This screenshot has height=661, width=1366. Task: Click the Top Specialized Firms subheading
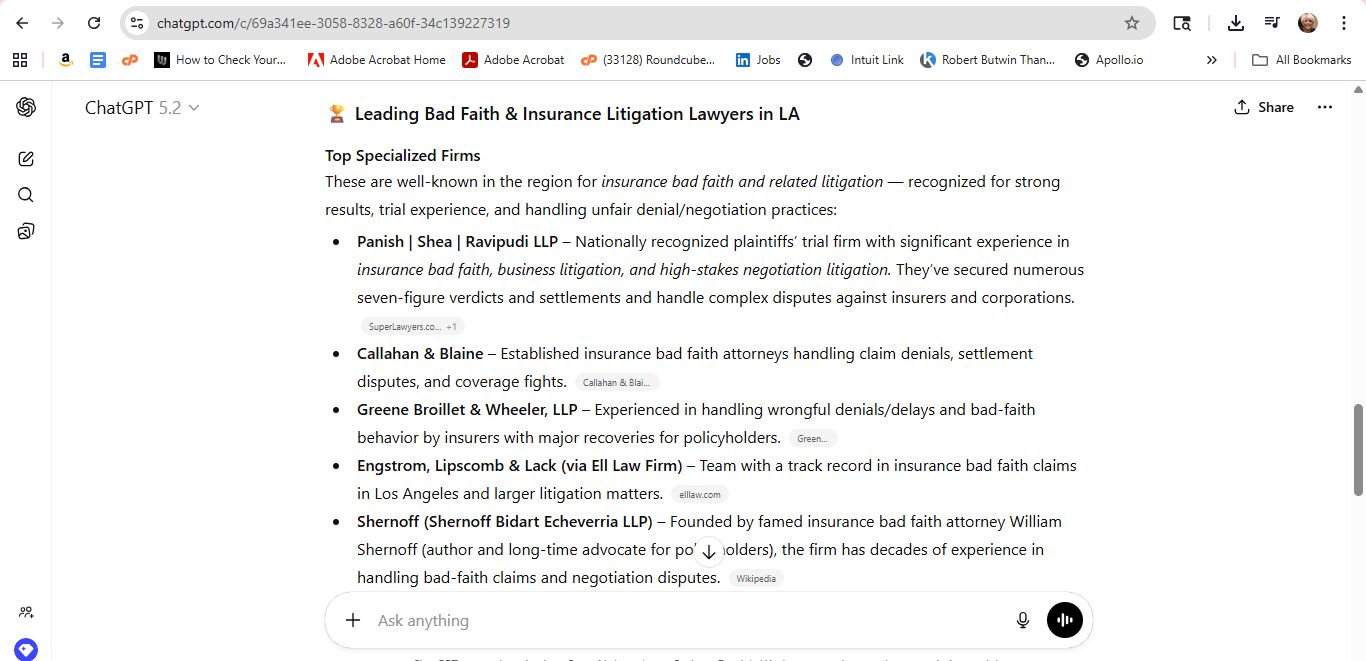tap(403, 155)
